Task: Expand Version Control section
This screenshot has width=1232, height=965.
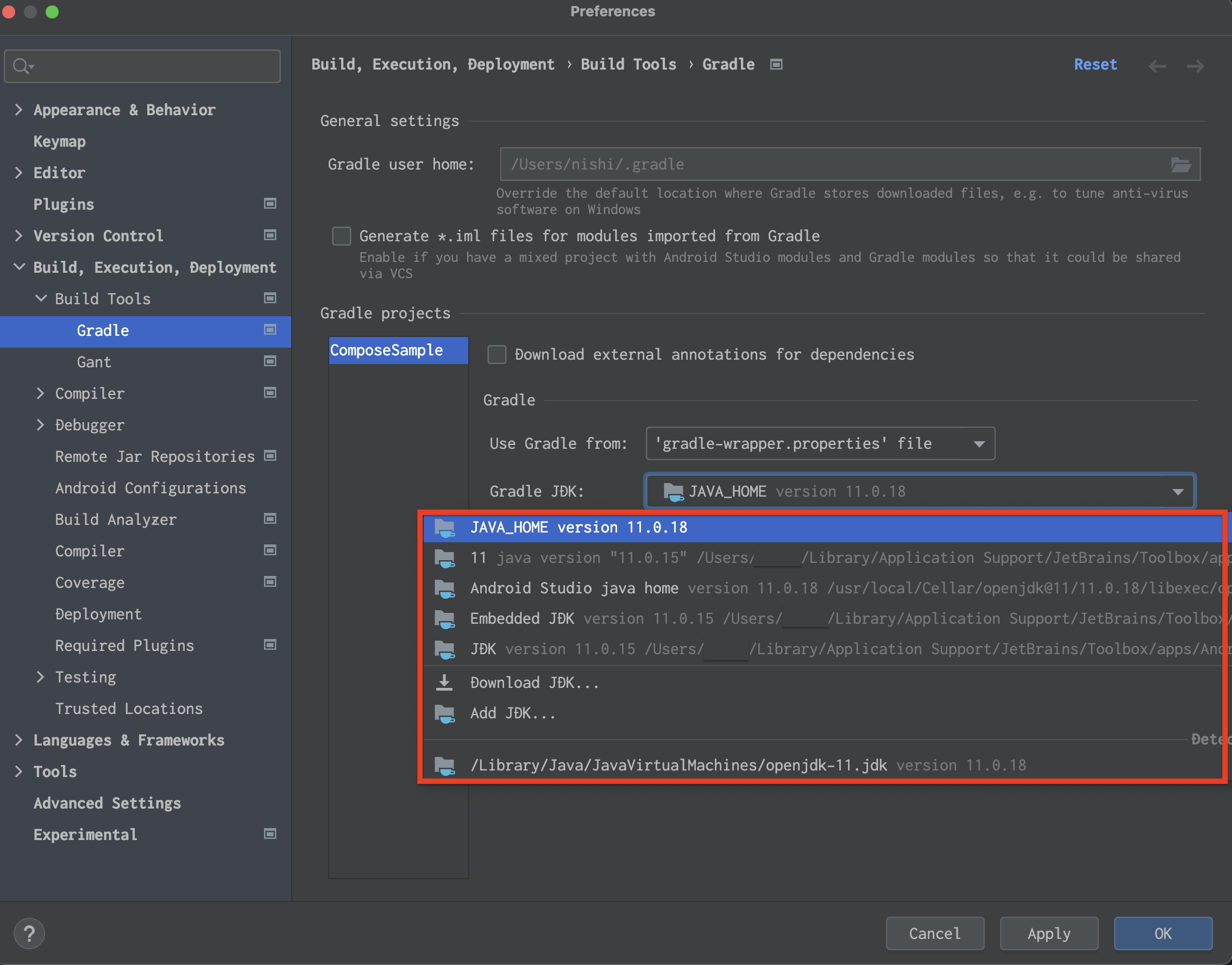Action: pos(18,236)
